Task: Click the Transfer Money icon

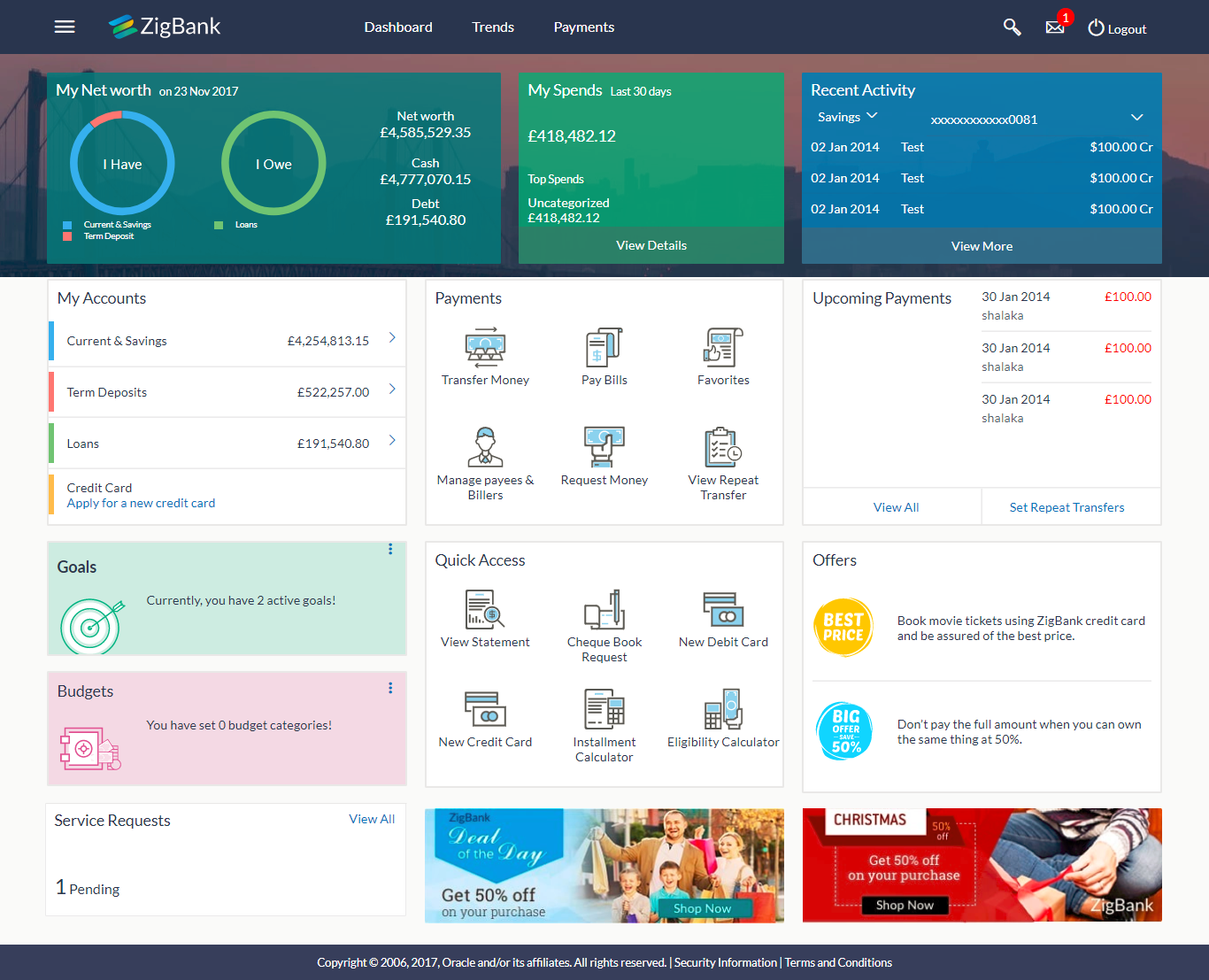Action: point(485,347)
